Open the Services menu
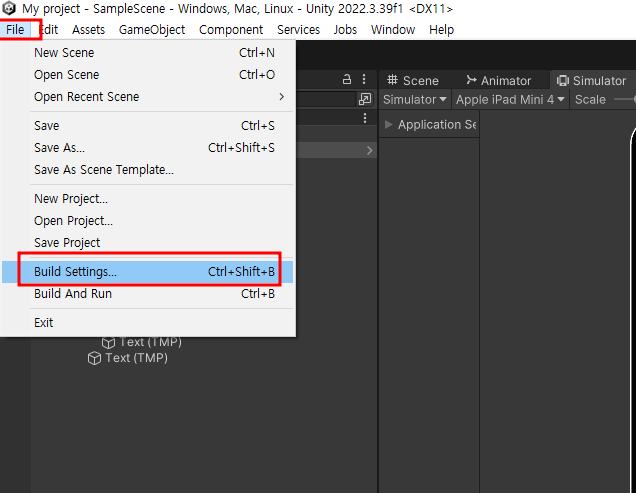Viewport: 636px width, 493px height. point(298,30)
